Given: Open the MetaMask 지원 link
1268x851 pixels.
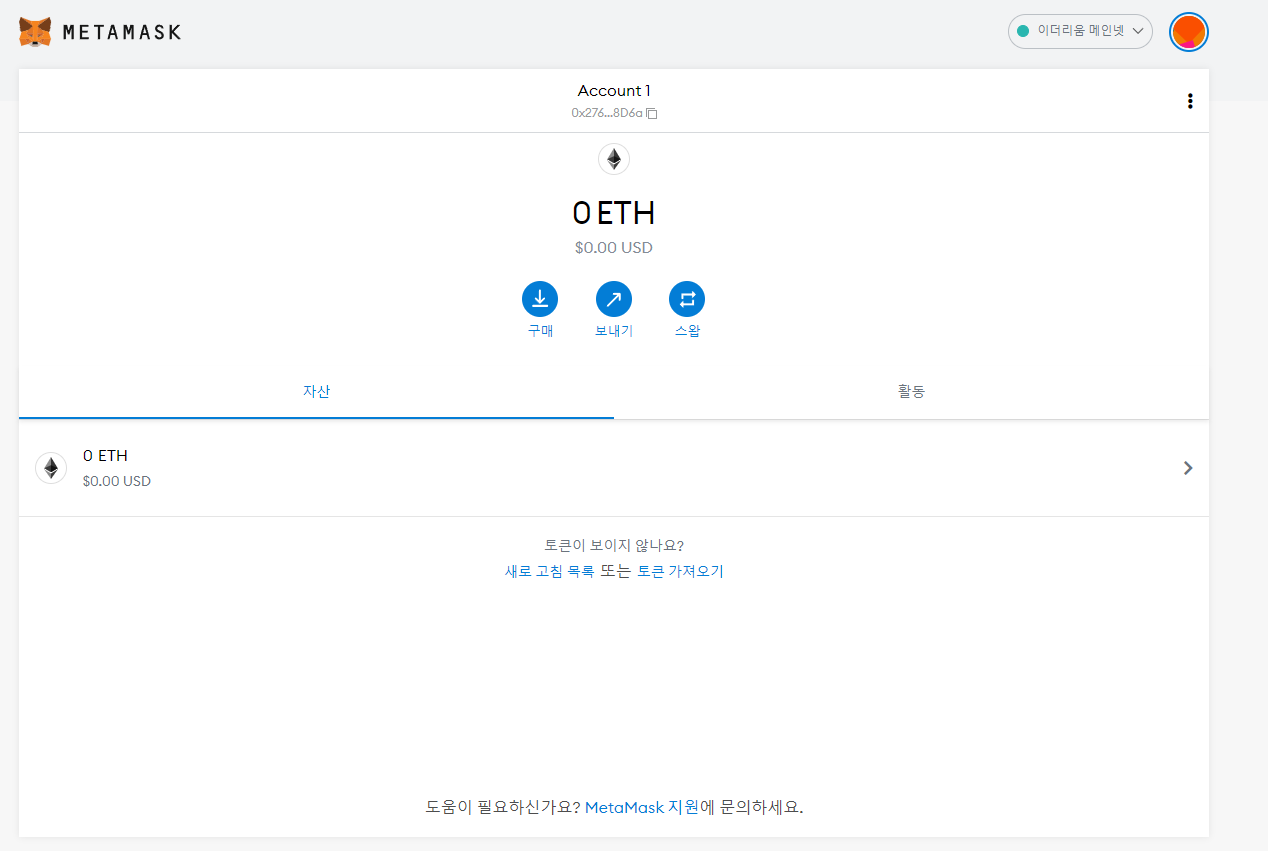Looking at the screenshot, I should (641, 807).
